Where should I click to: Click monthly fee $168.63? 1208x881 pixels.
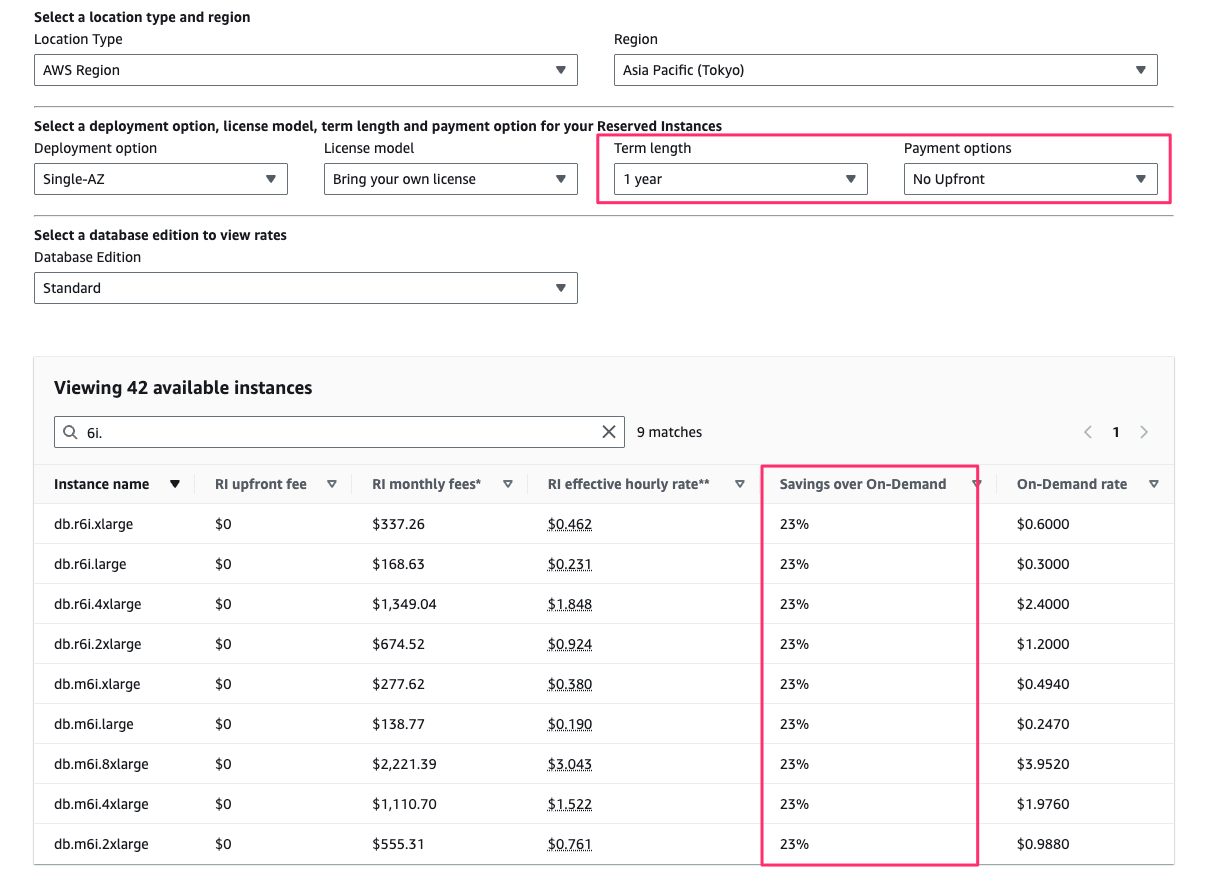[398, 564]
